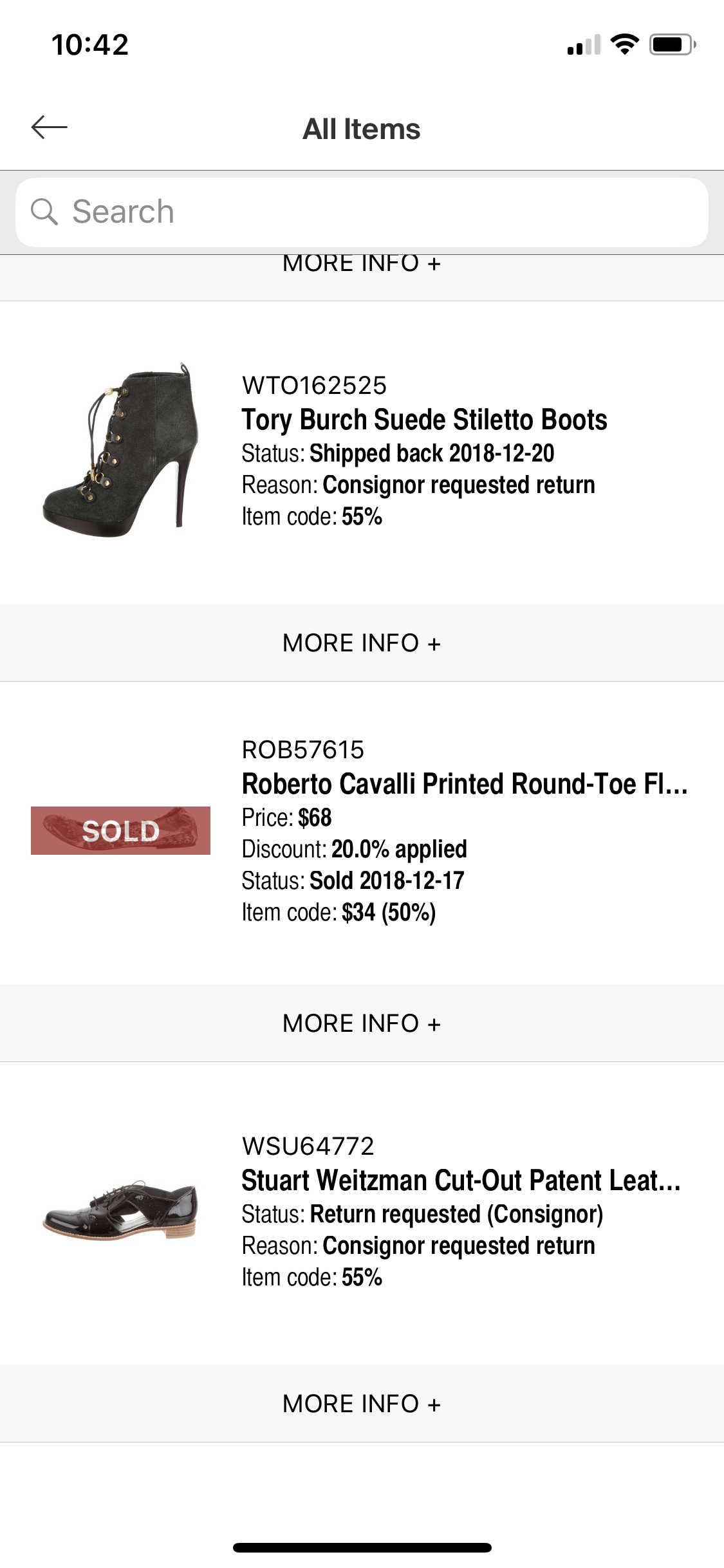Tap the Wi-Fi status icon
This screenshot has width=724, height=1568.
point(624,44)
